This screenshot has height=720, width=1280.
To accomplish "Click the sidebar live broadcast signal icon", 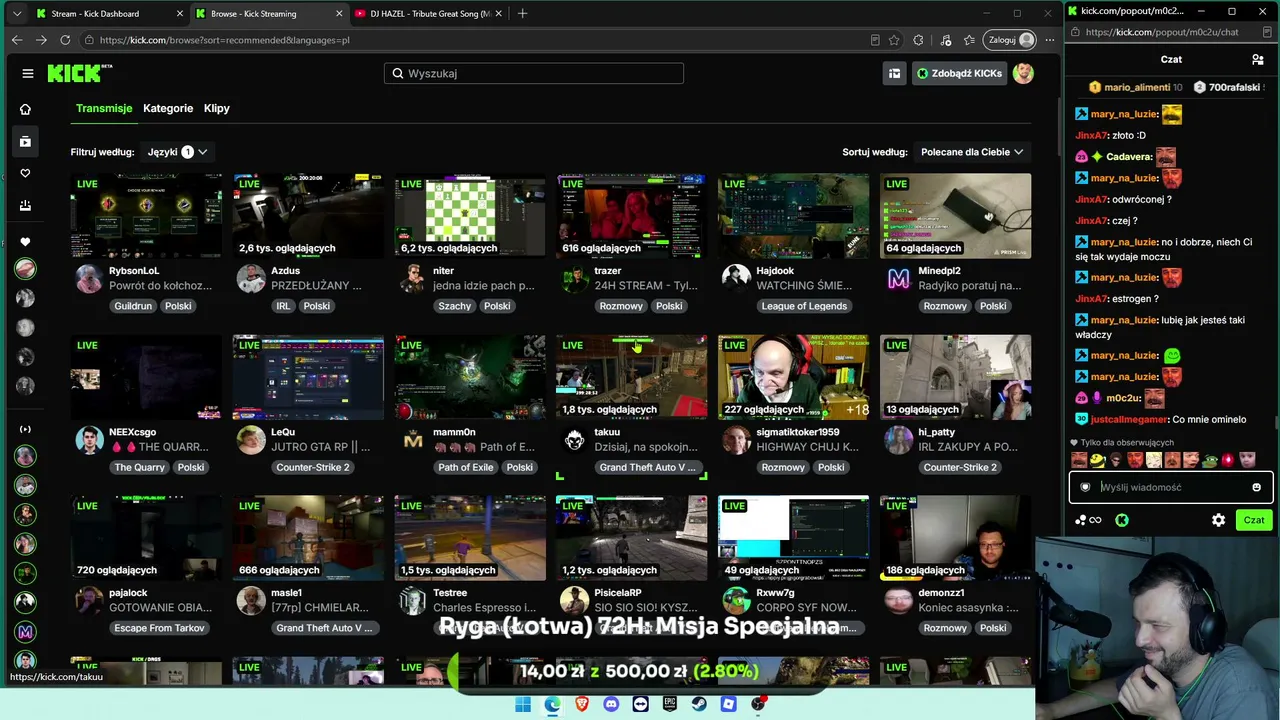I will [x=26, y=429].
